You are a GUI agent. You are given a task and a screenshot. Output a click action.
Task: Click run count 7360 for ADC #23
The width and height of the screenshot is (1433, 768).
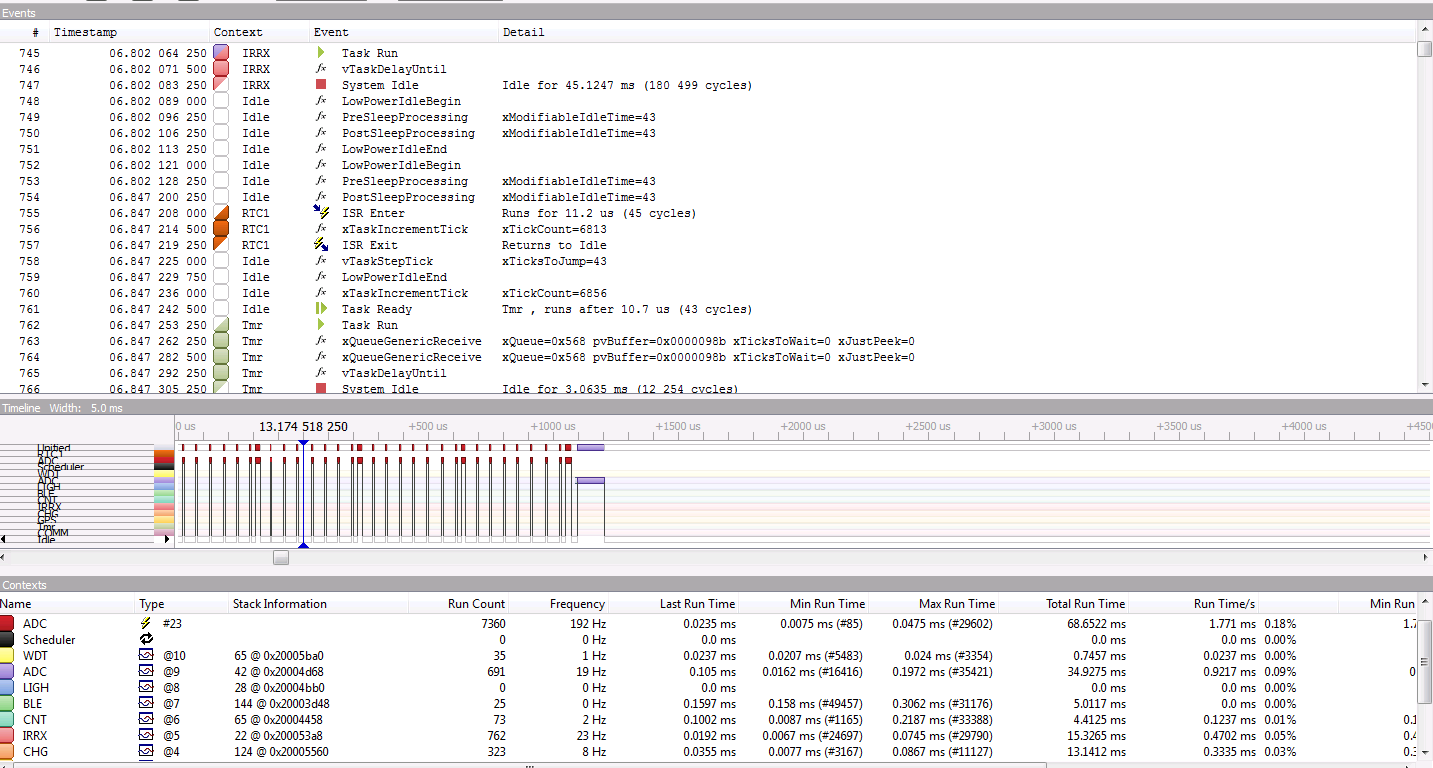(493, 623)
